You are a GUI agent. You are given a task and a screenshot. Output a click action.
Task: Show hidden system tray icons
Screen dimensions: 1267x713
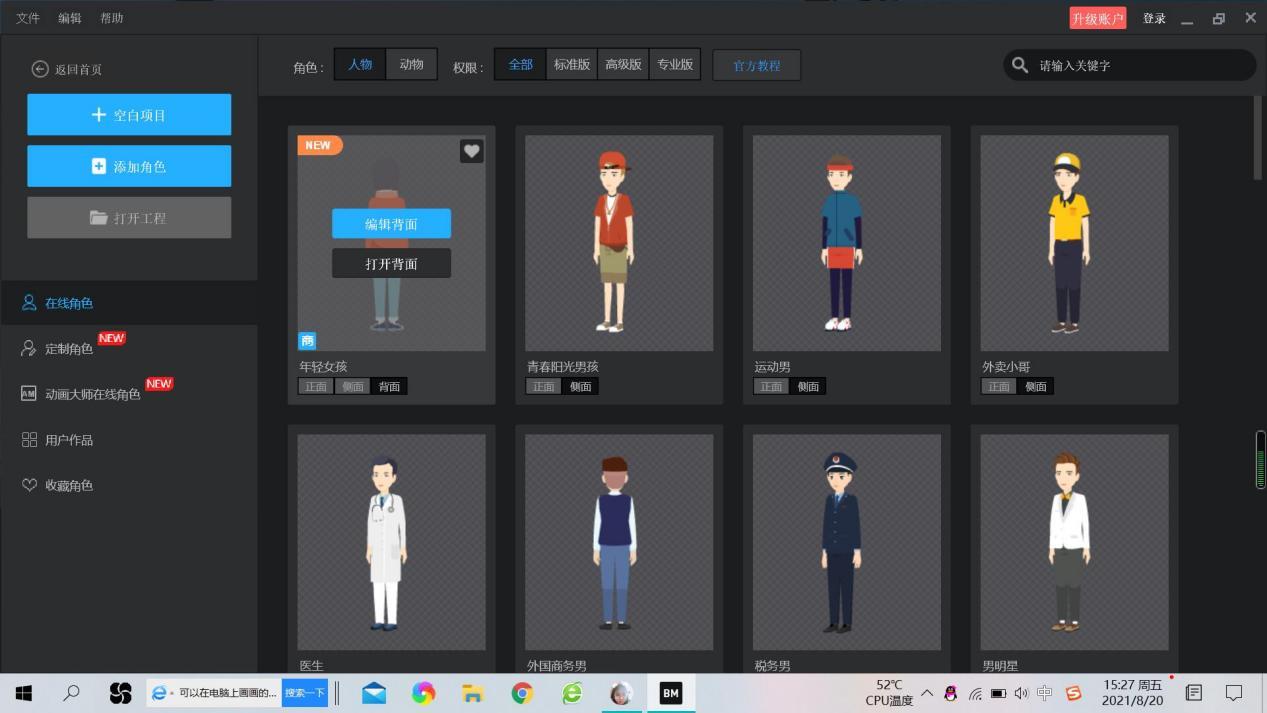click(x=927, y=693)
